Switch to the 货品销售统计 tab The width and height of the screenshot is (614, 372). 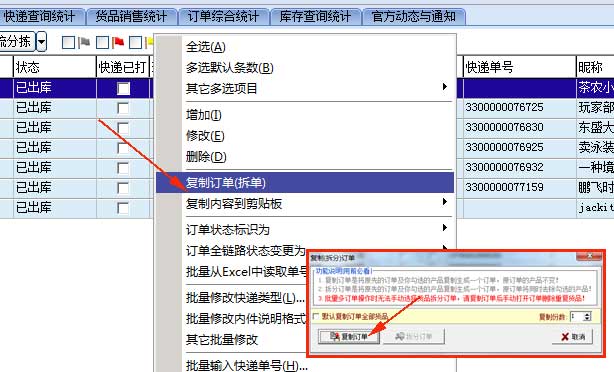point(131,16)
